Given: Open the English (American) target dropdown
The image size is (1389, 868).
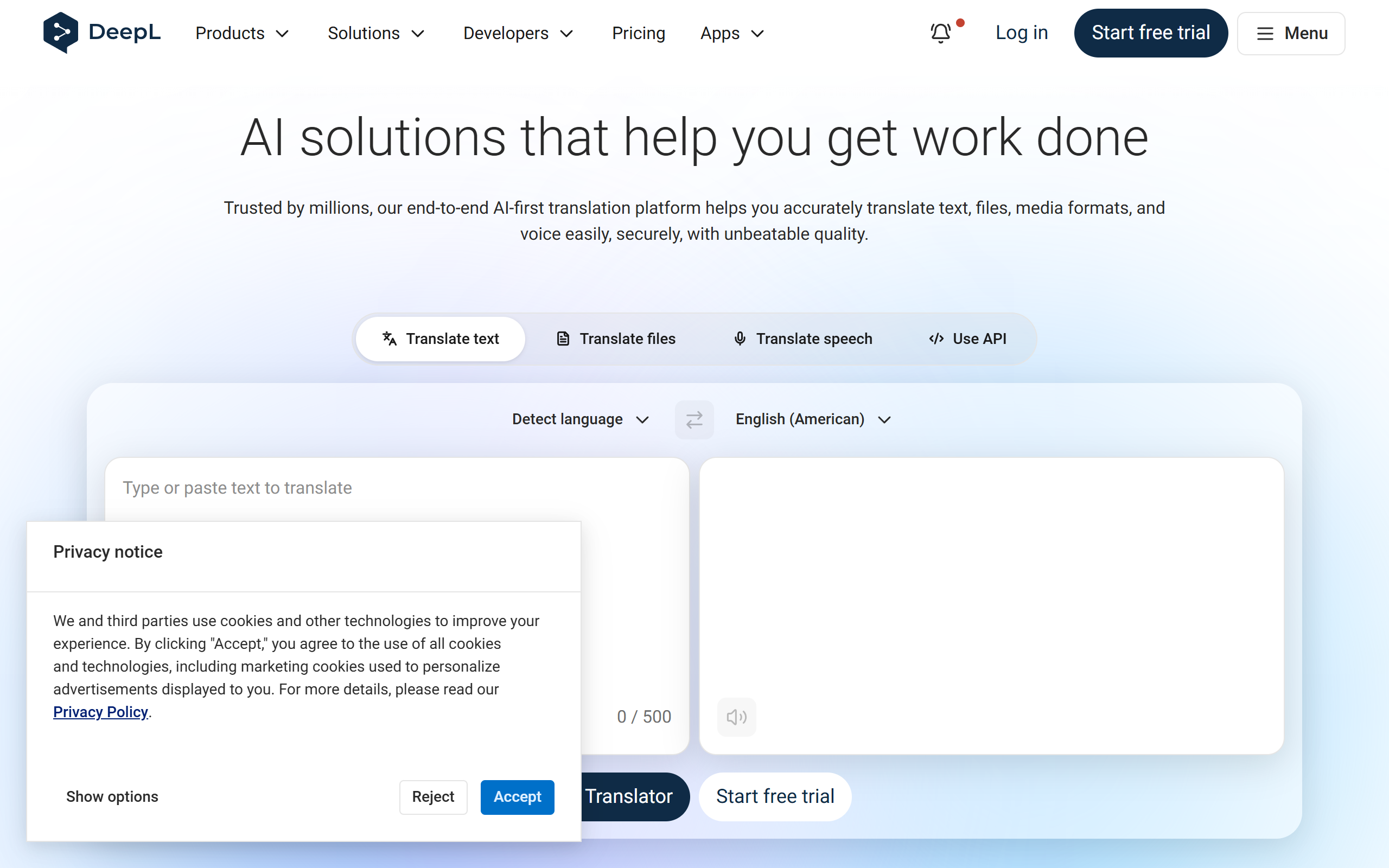Looking at the screenshot, I should point(813,420).
